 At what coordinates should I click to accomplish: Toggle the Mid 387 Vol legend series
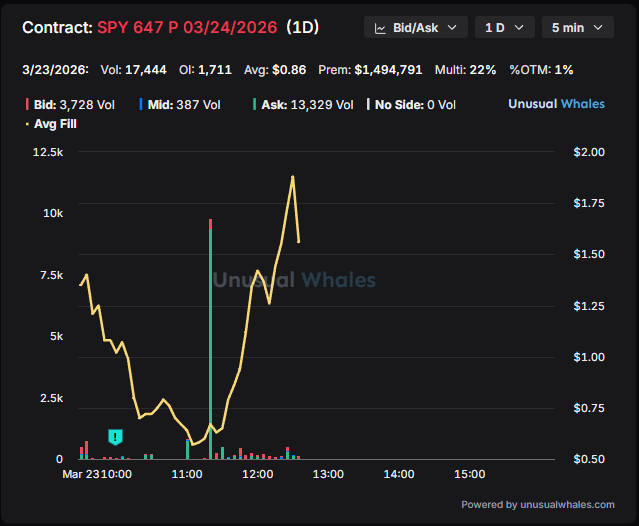point(180,105)
